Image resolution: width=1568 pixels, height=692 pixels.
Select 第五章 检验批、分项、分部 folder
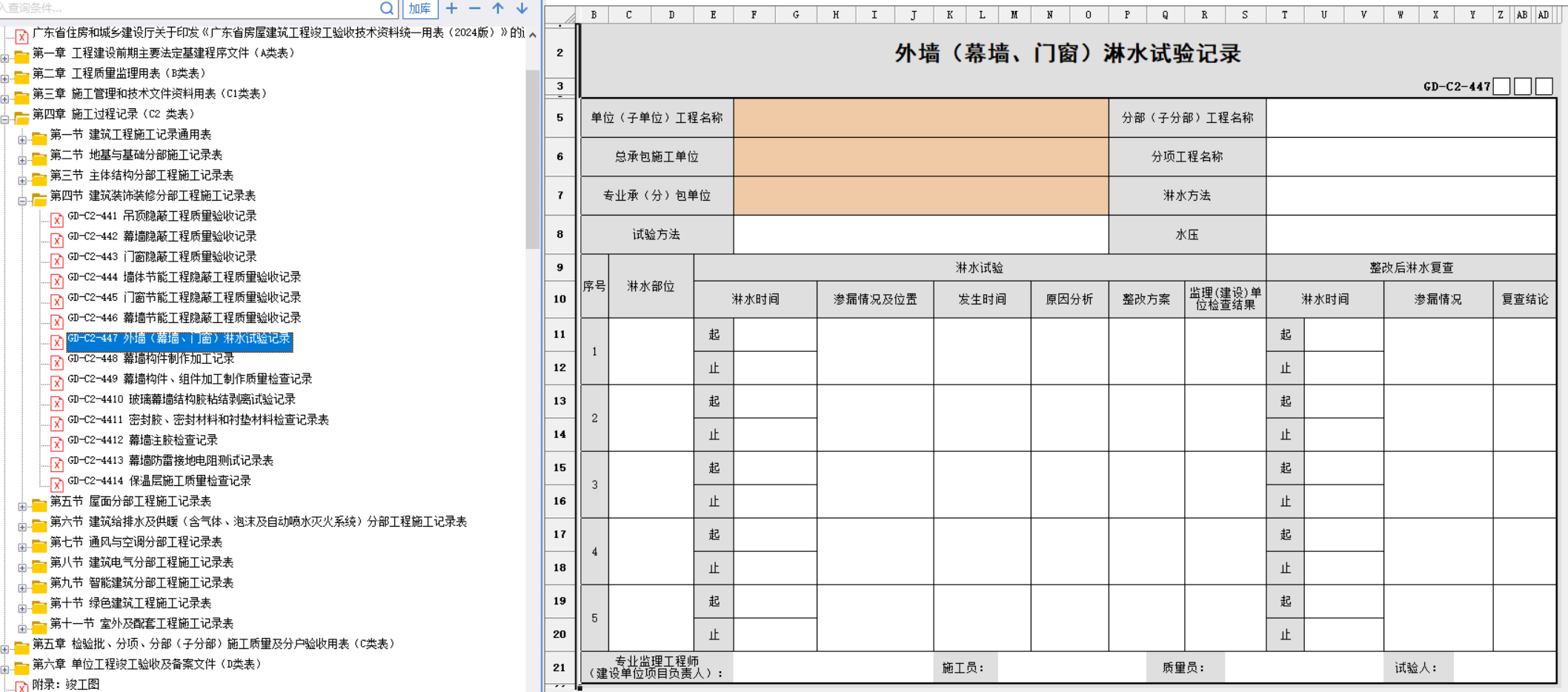click(213, 644)
